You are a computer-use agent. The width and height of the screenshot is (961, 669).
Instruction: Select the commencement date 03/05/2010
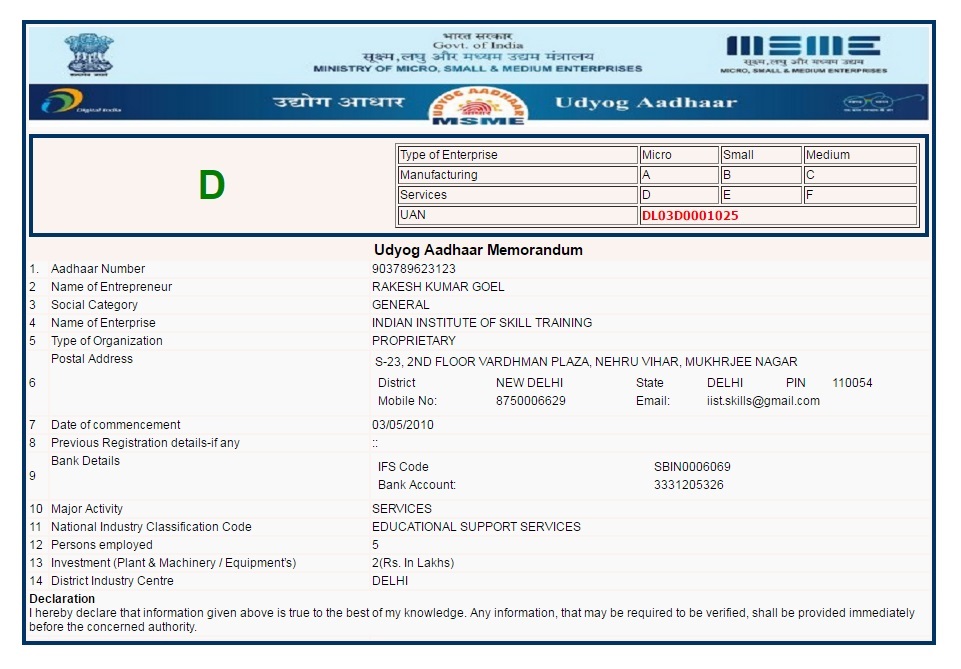403,425
